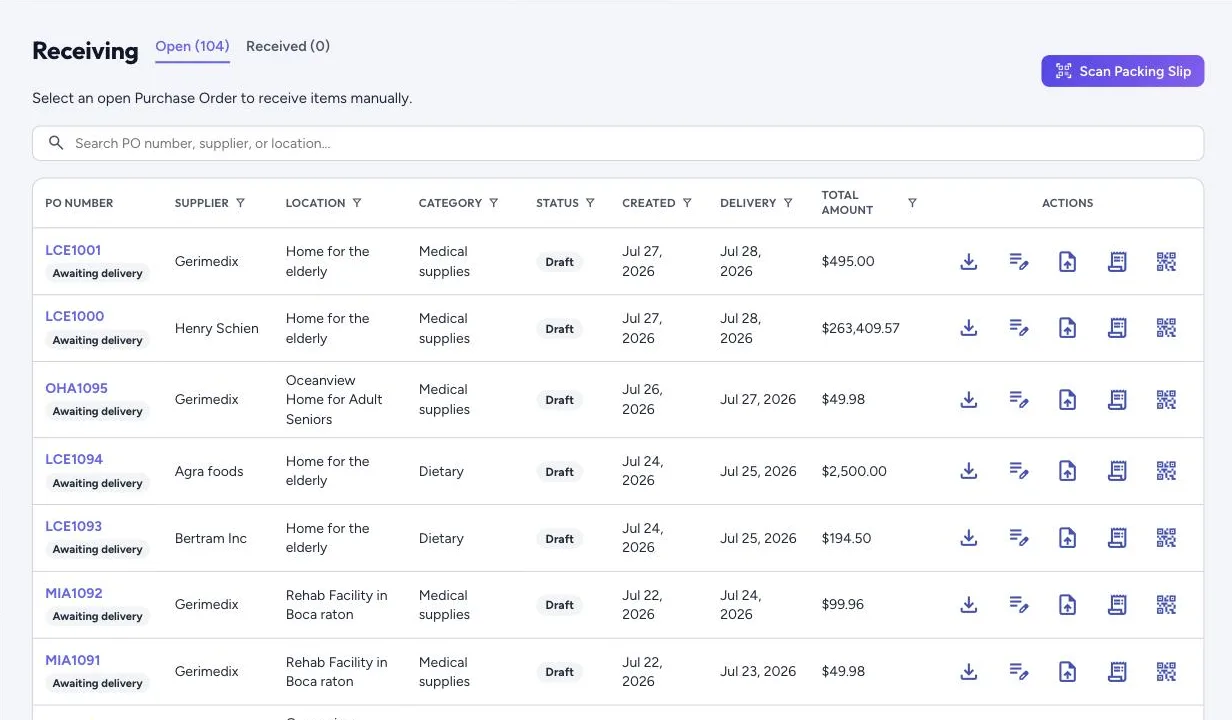Select the Bertram Inc supplier cell
This screenshot has width=1232, height=720.
click(x=210, y=538)
